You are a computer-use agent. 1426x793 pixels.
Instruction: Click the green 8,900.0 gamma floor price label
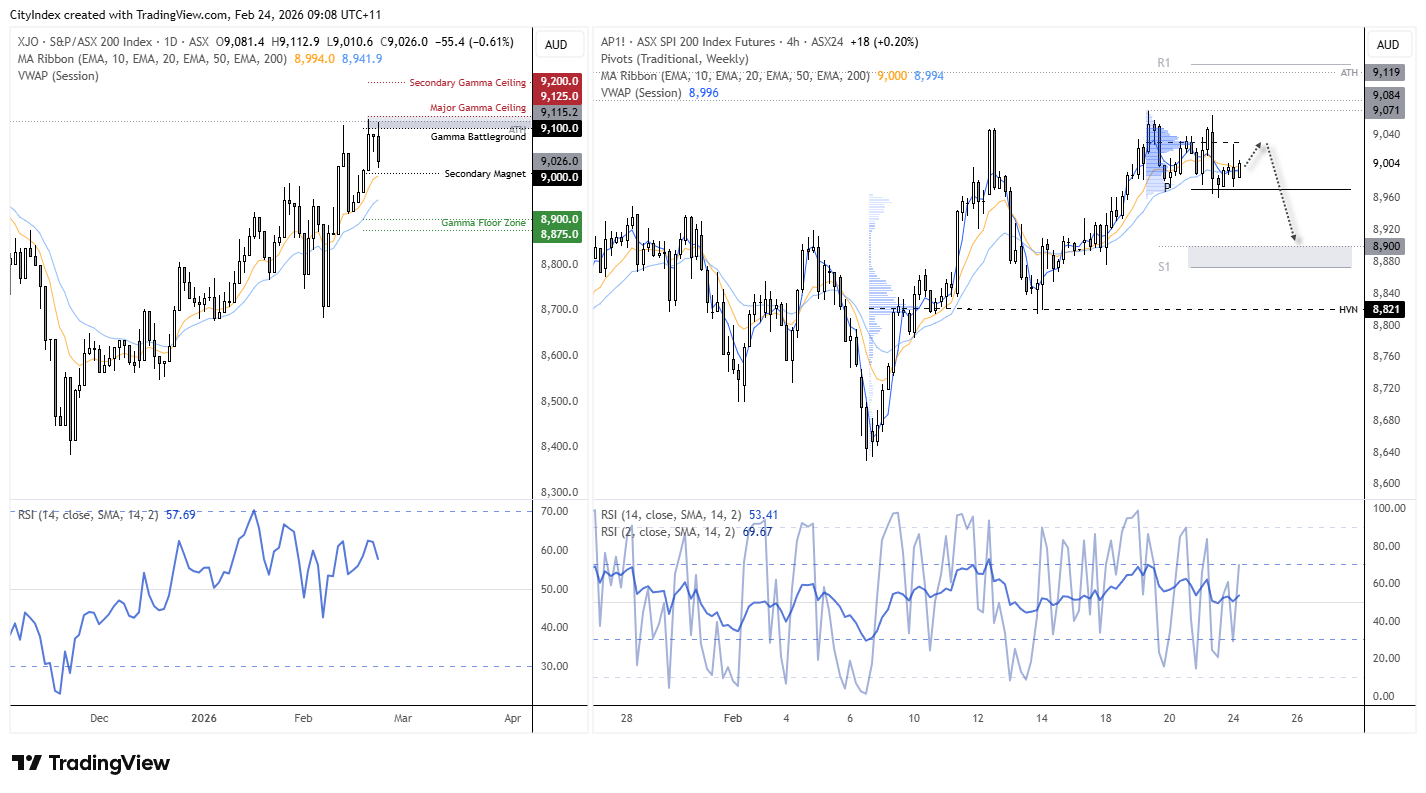[558, 219]
